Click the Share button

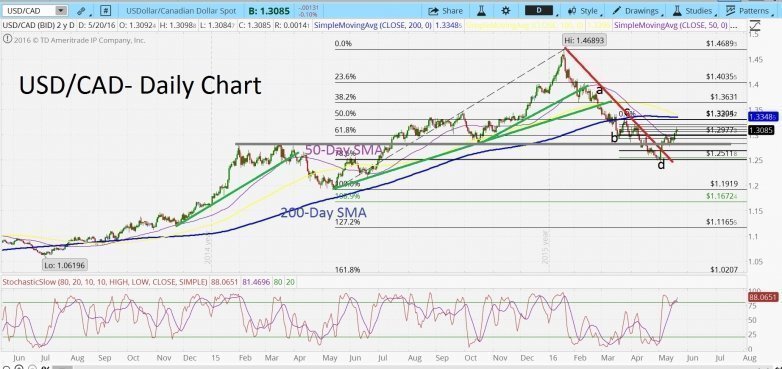[x=445, y=10]
